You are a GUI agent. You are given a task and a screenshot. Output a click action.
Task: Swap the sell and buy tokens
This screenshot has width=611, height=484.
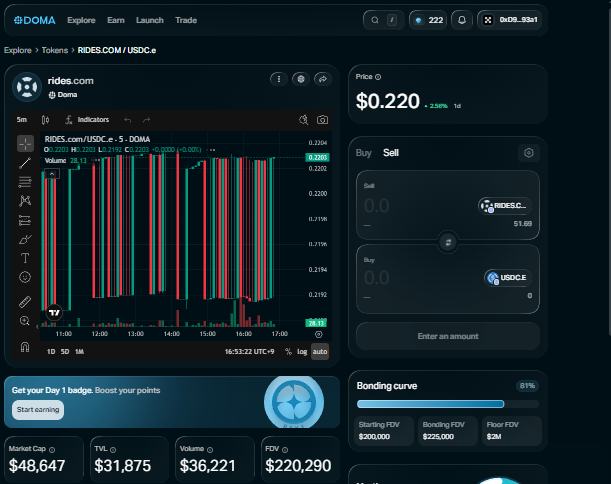coord(448,242)
